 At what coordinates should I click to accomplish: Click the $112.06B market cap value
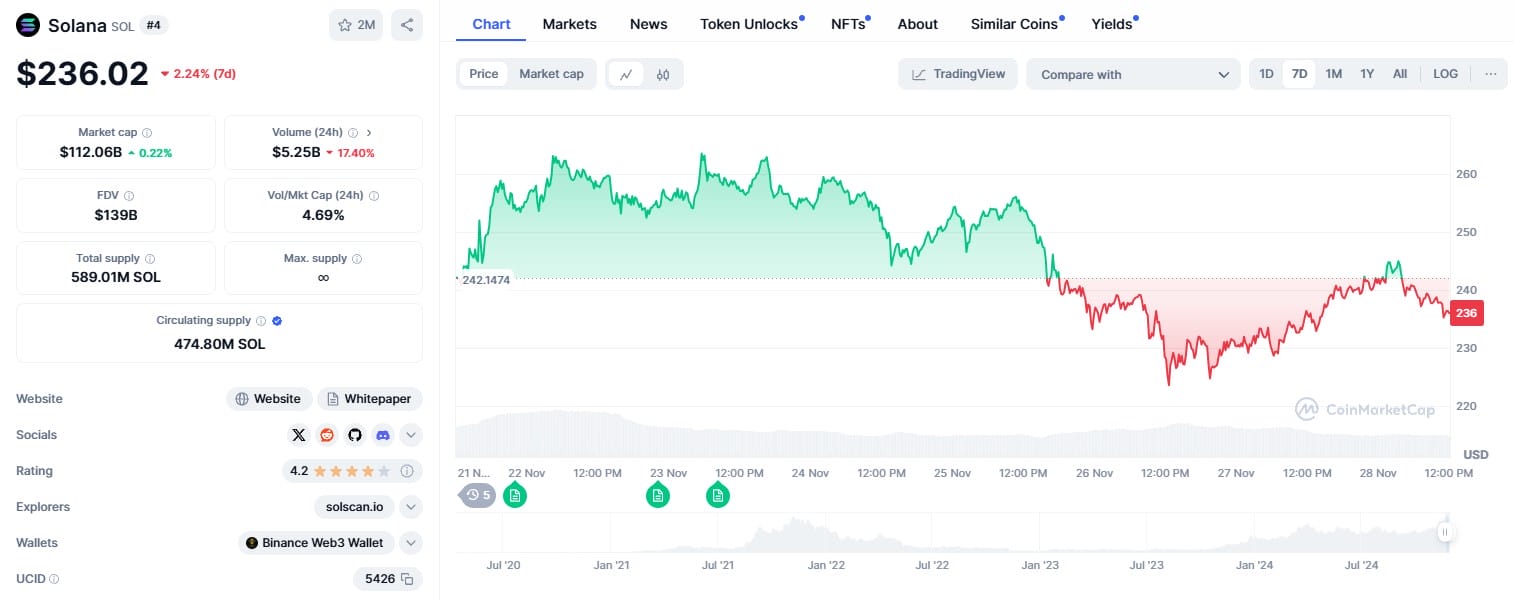pos(91,152)
